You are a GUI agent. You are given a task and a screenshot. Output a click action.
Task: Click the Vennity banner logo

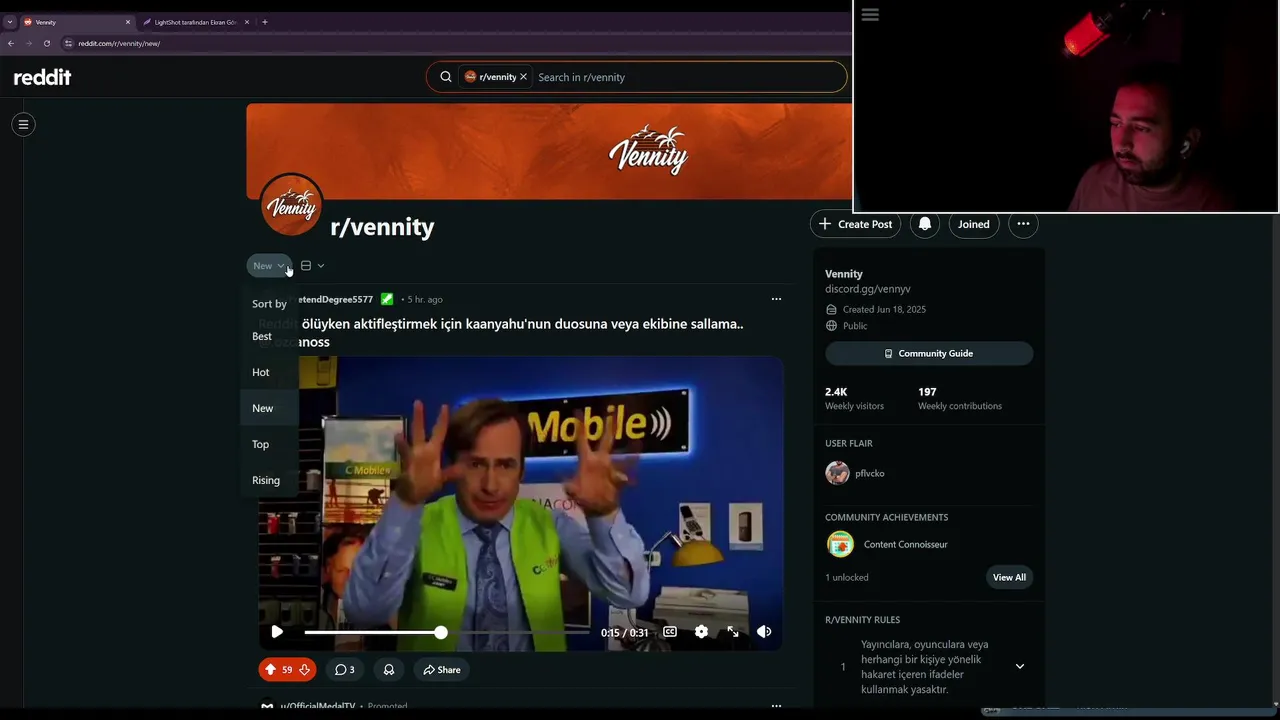648,150
